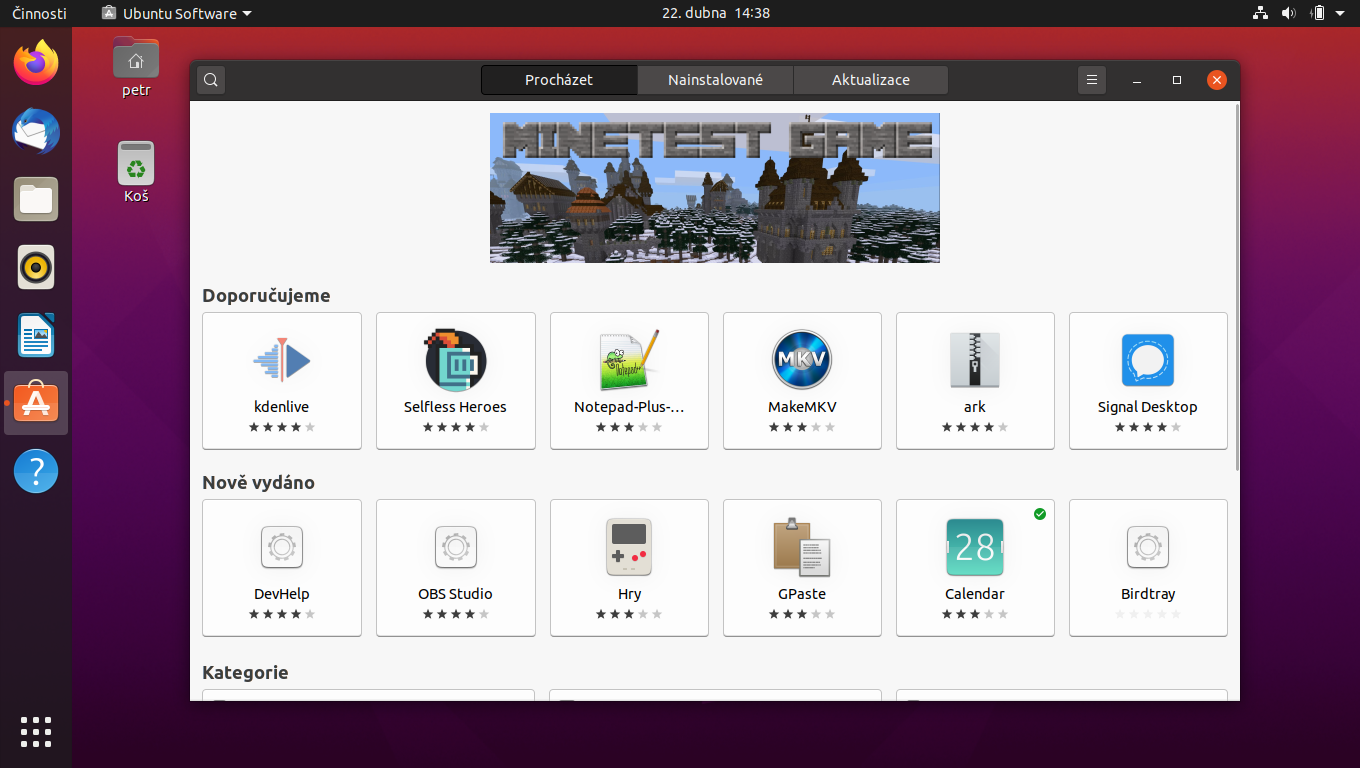Click the 'Notepad-Plus-...' label

[629, 407]
